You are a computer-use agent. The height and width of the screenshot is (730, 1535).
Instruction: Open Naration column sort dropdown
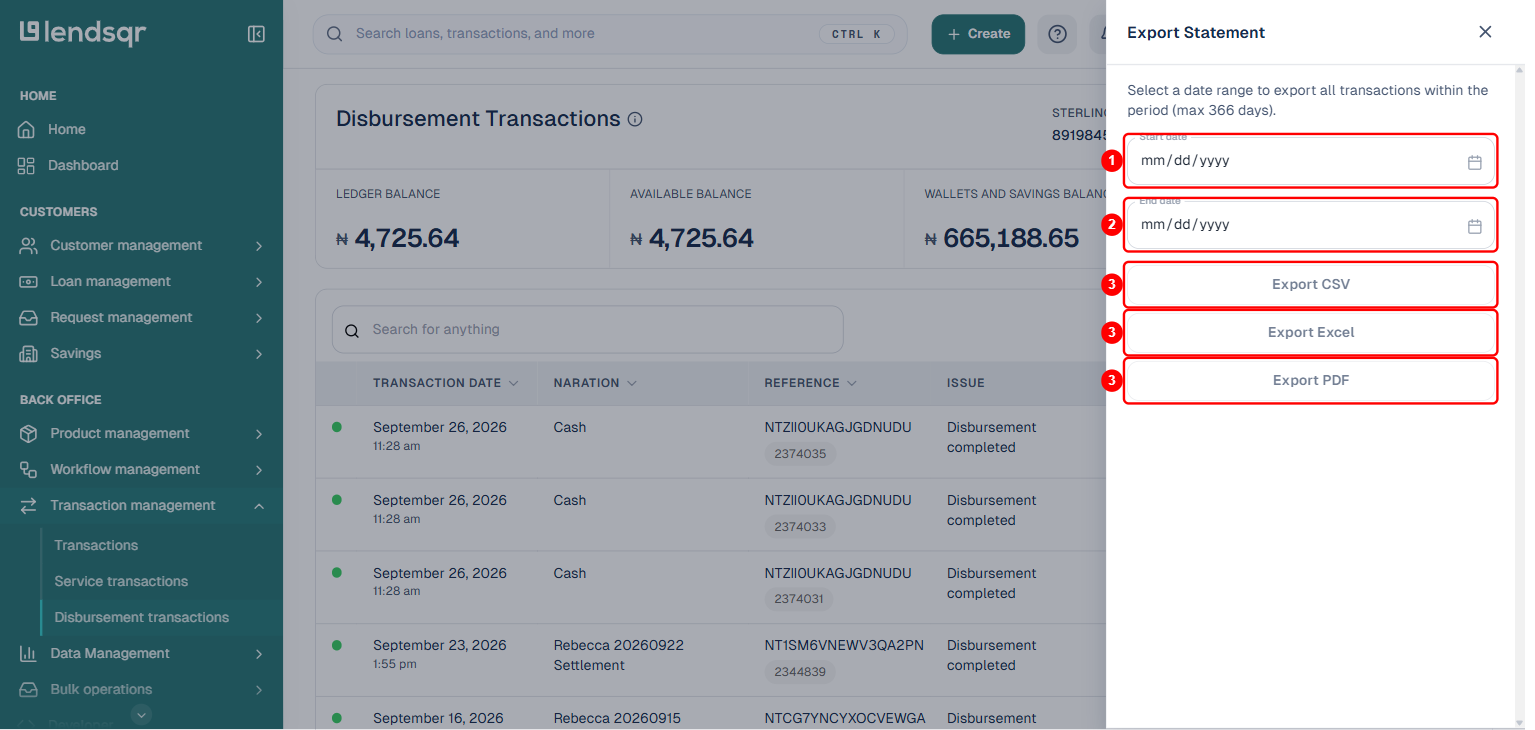point(632,383)
